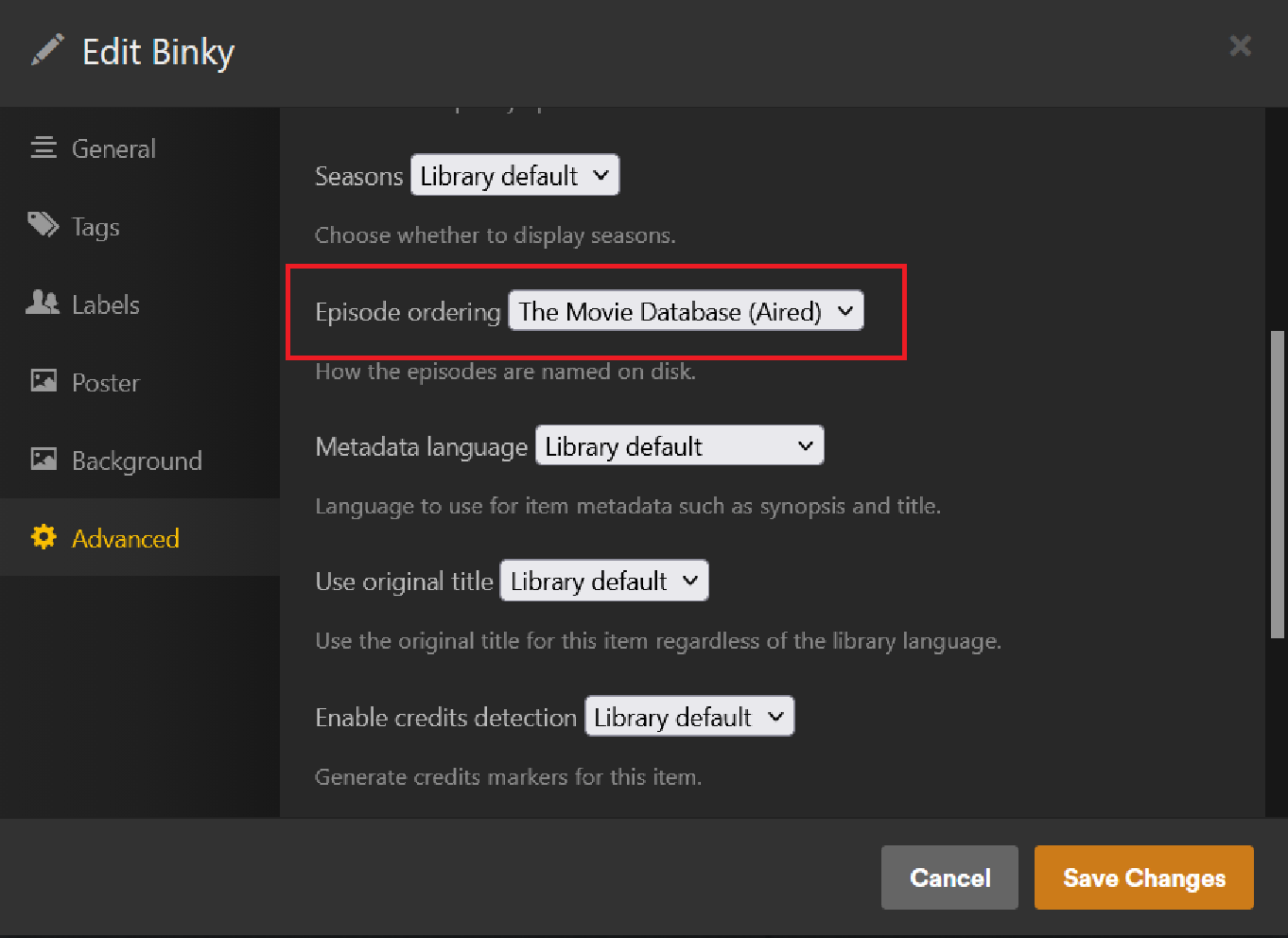Close the Edit Binky dialog
Viewport: 1288px width, 938px height.
pos(1240,45)
